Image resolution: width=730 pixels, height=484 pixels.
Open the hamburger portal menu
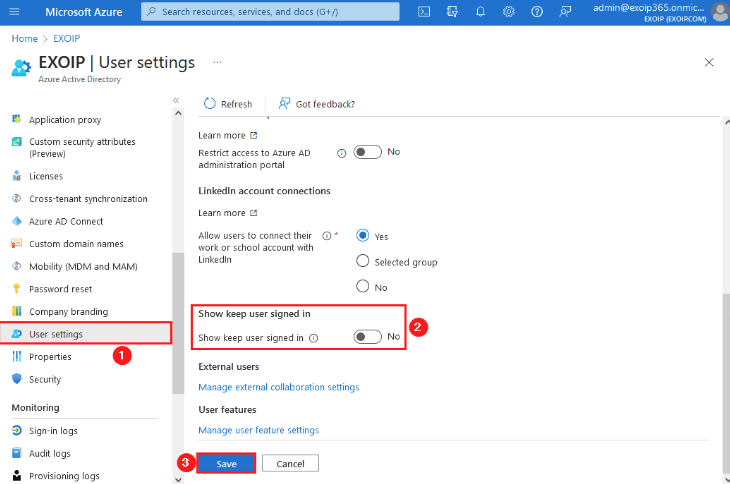tap(14, 12)
